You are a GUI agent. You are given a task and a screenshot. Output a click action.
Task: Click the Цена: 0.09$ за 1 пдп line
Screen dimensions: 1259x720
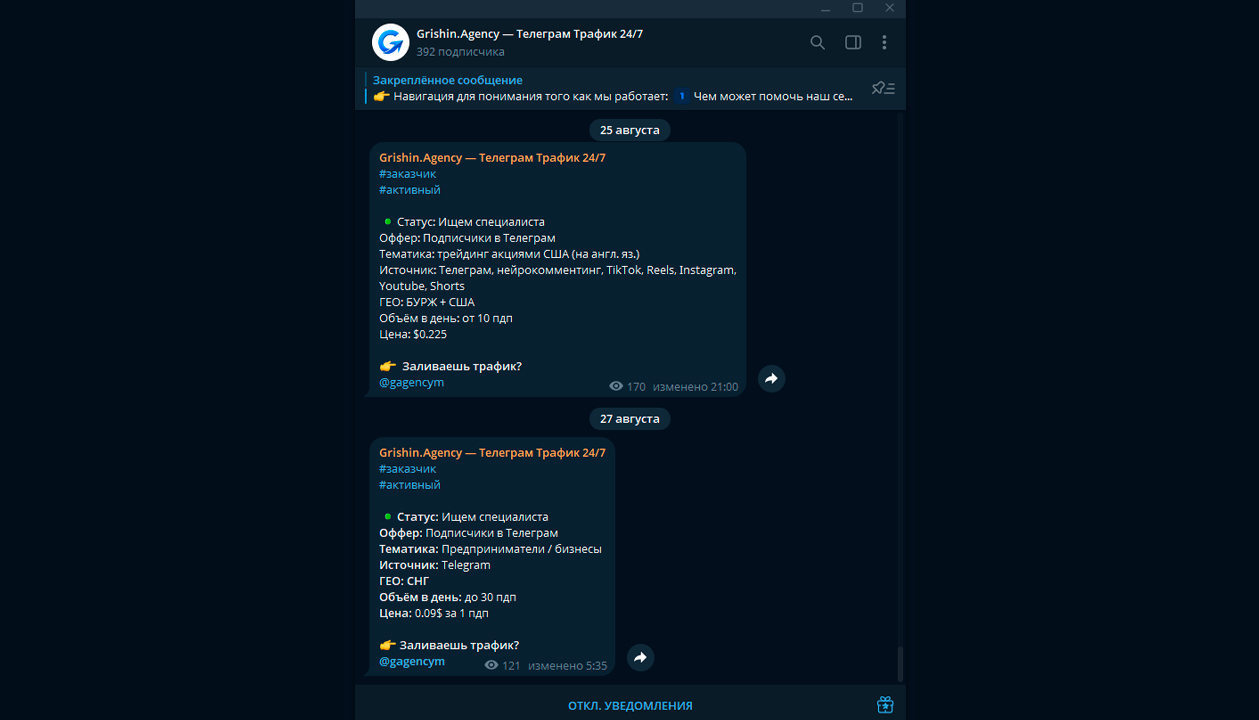click(434, 613)
